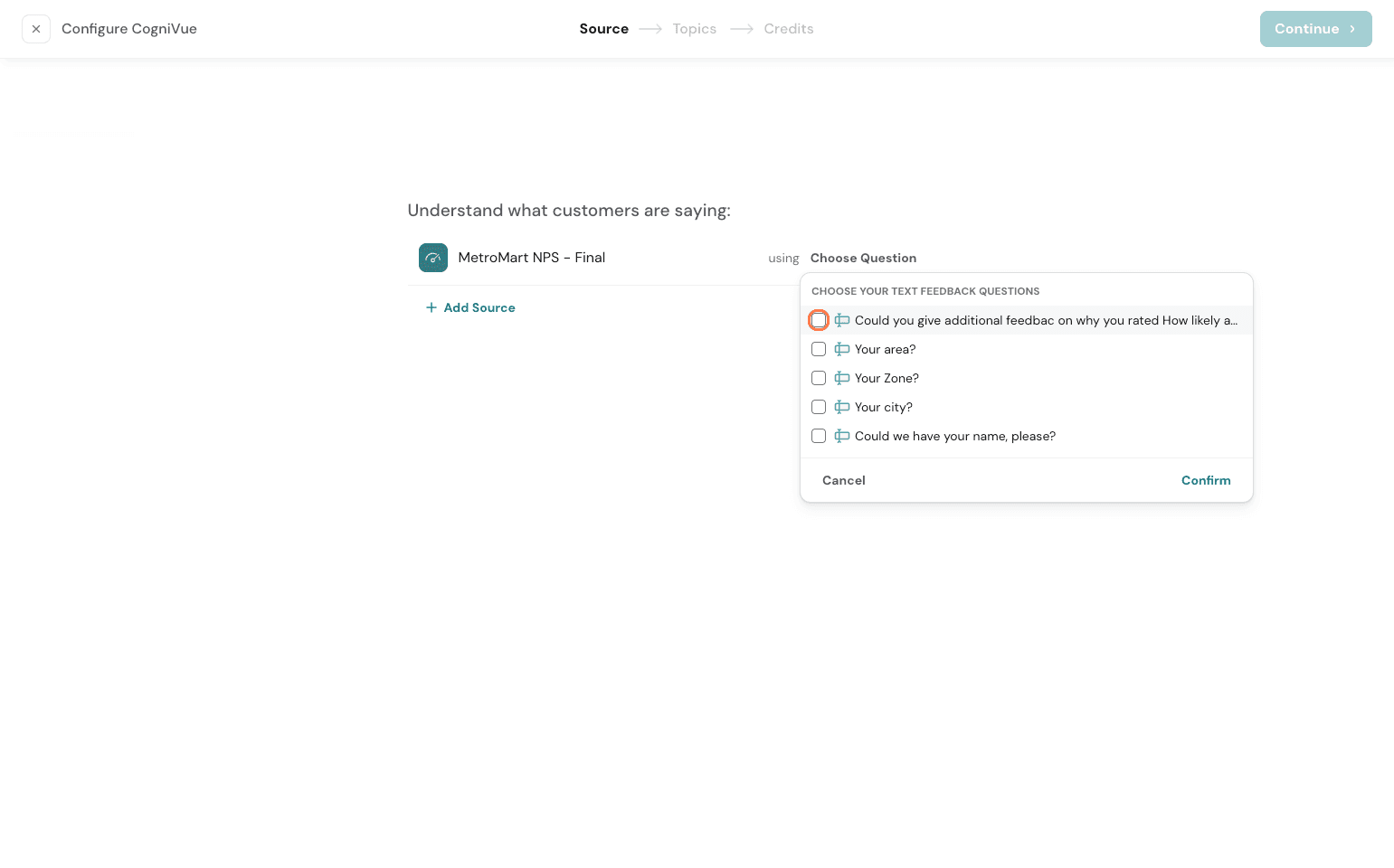1394x868 pixels.
Task: Click the plus icon for Add Source
Action: tap(431, 307)
